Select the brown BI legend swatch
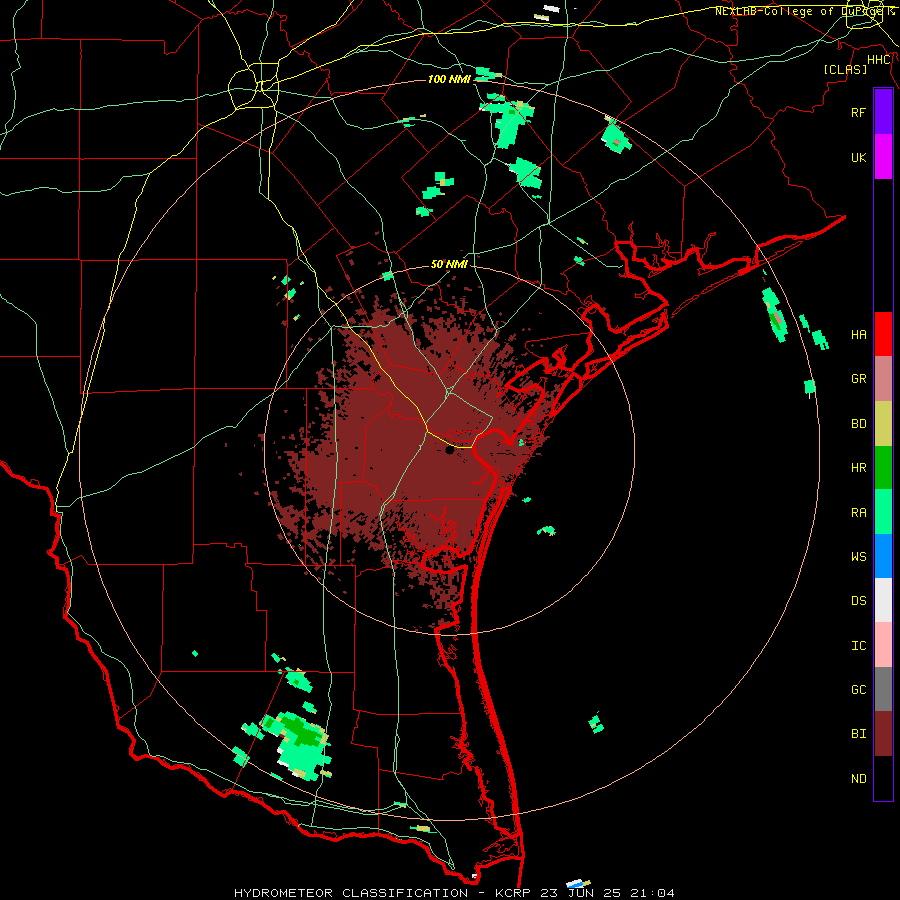This screenshot has width=900, height=900. [883, 734]
